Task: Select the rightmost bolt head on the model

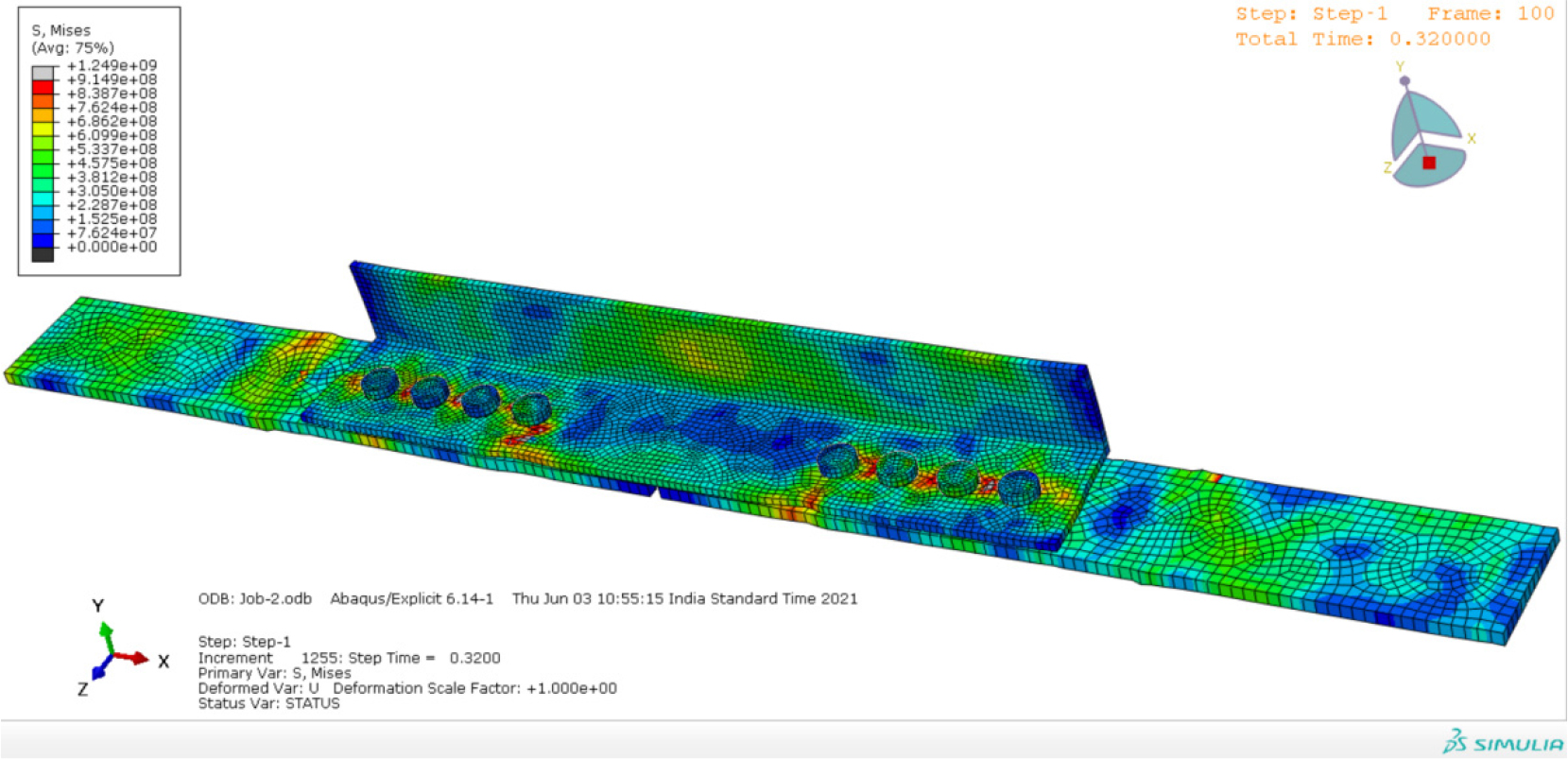Action: coord(1019,488)
